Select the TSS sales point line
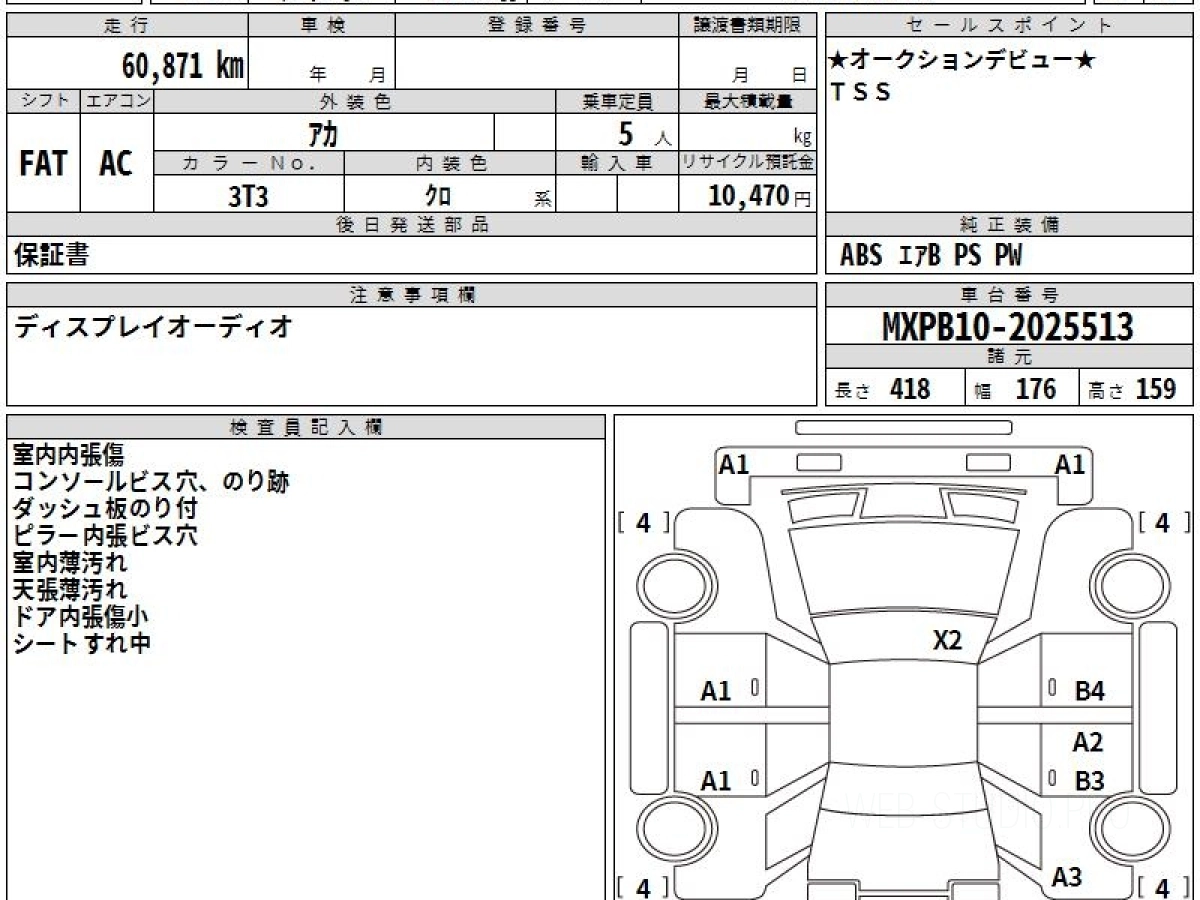The height and width of the screenshot is (900, 1200). click(861, 93)
